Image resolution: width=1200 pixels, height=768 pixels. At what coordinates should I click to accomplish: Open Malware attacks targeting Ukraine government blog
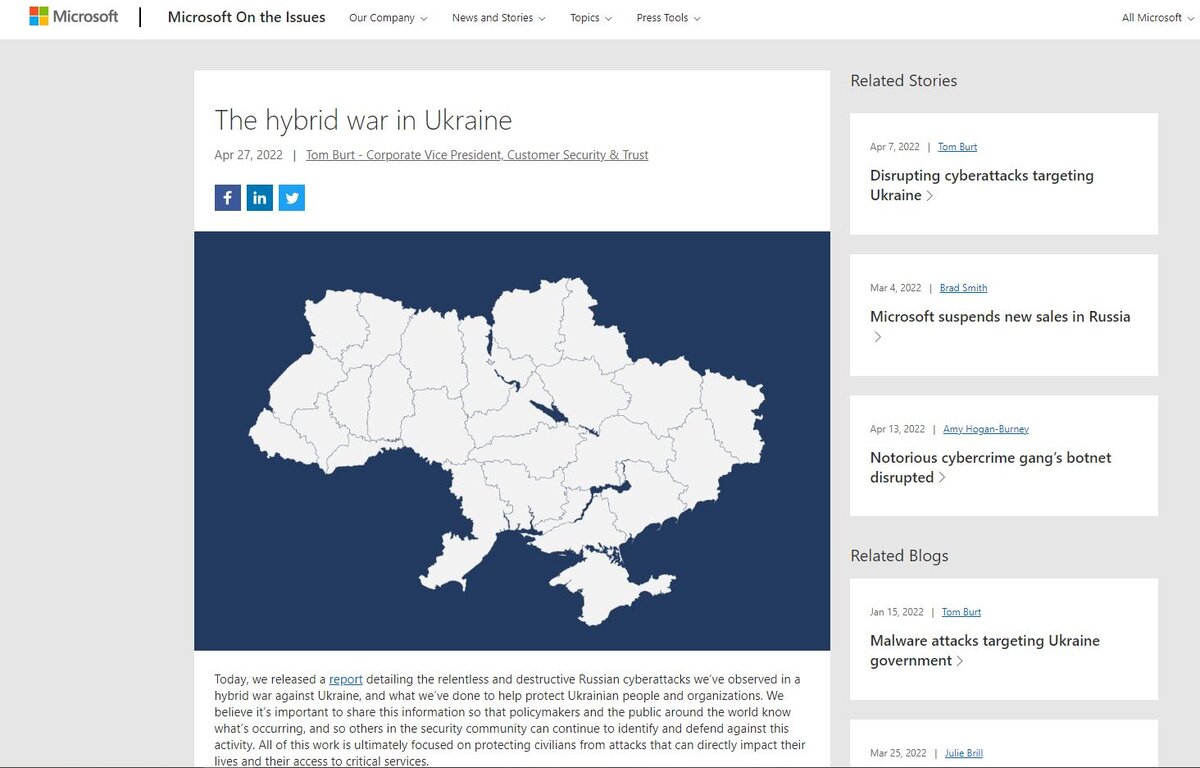click(985, 650)
